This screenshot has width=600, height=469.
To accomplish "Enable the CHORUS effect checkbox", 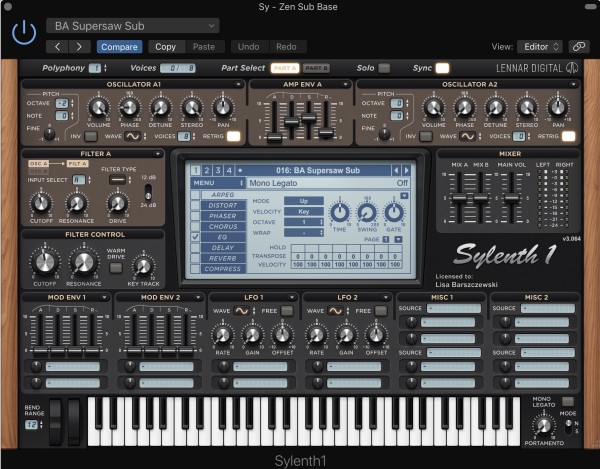I will click(x=197, y=227).
